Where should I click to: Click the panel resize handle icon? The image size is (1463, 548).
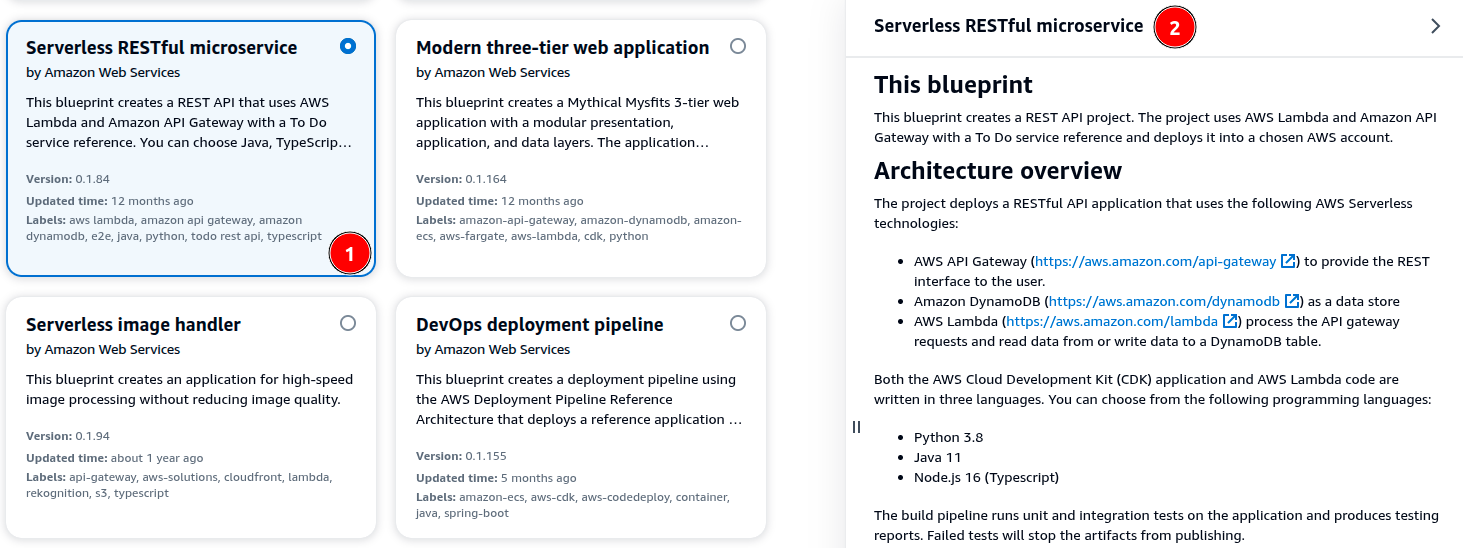point(856,427)
